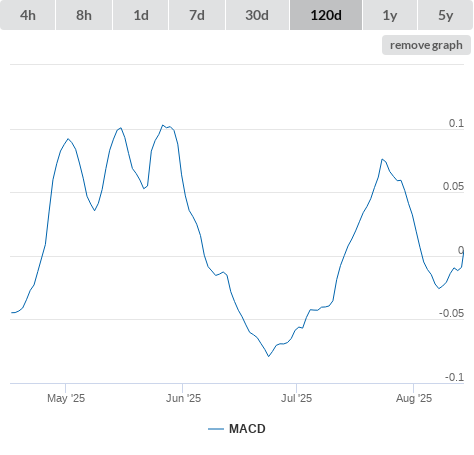
Task: Click the MACD line's highest peak
Action: click(x=163, y=125)
